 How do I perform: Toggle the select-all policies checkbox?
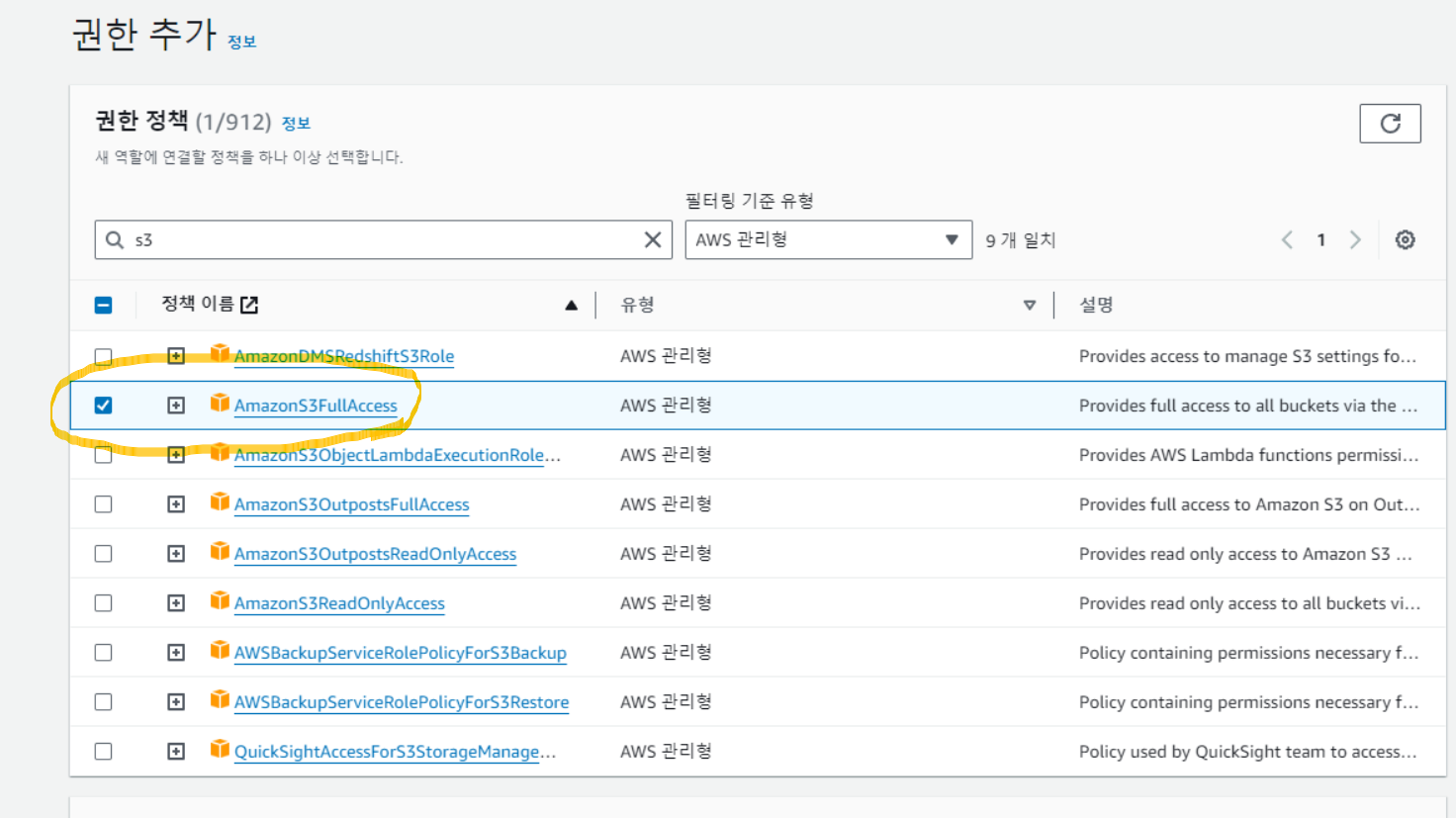(103, 305)
